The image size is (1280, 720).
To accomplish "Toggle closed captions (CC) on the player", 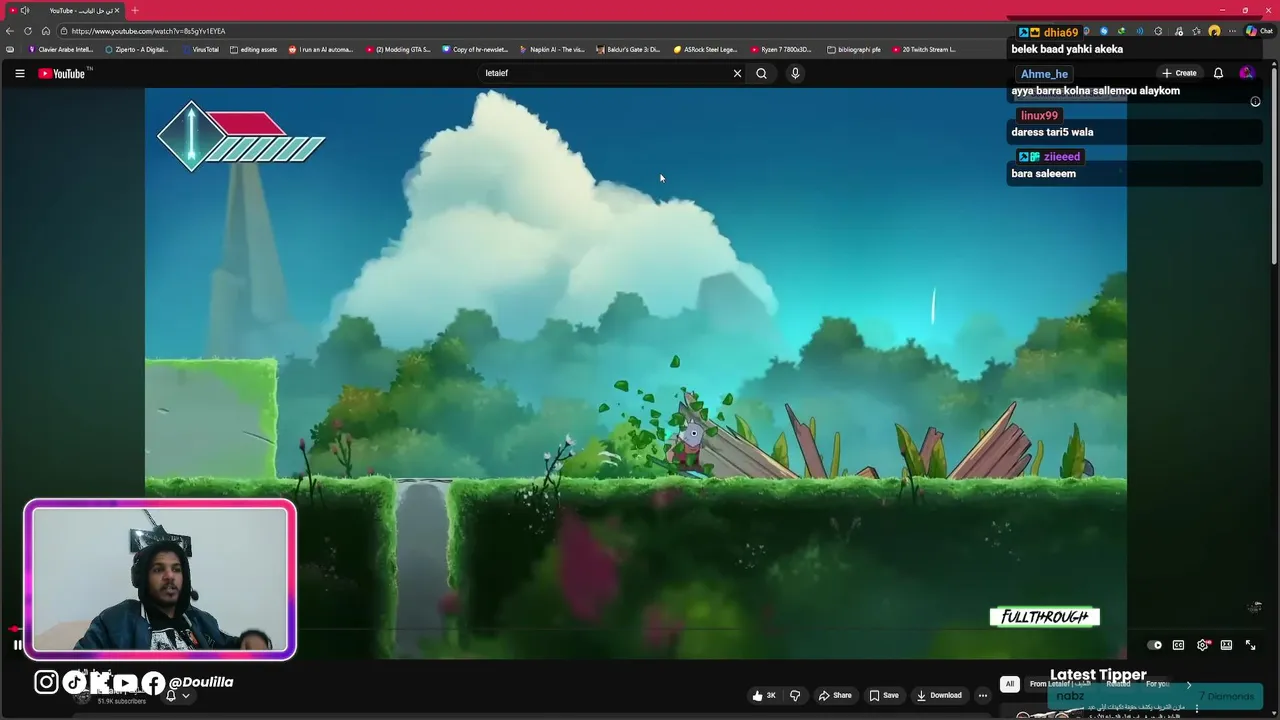I will click(x=1178, y=645).
